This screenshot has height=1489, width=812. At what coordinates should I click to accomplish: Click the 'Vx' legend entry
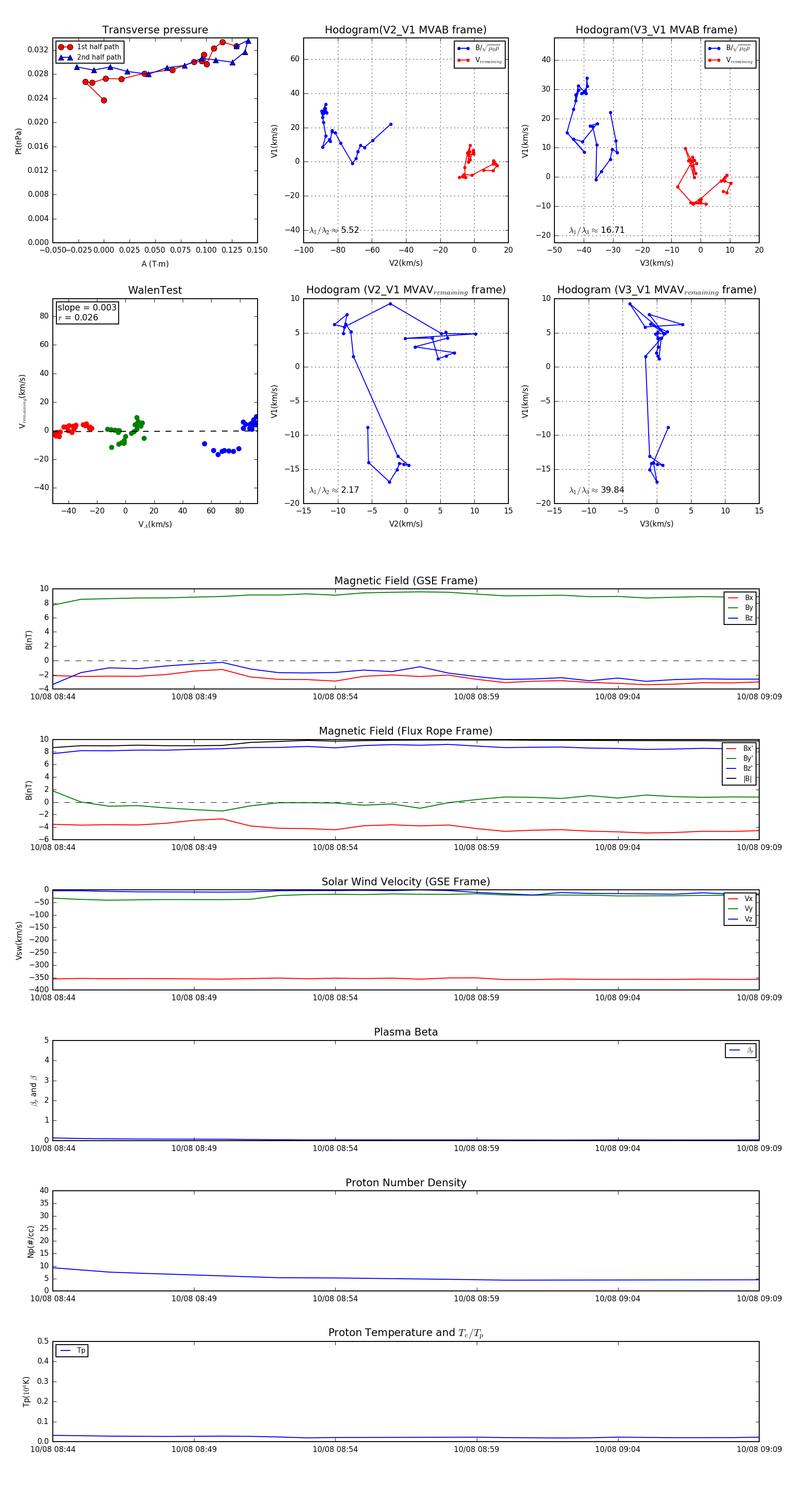tap(740, 898)
